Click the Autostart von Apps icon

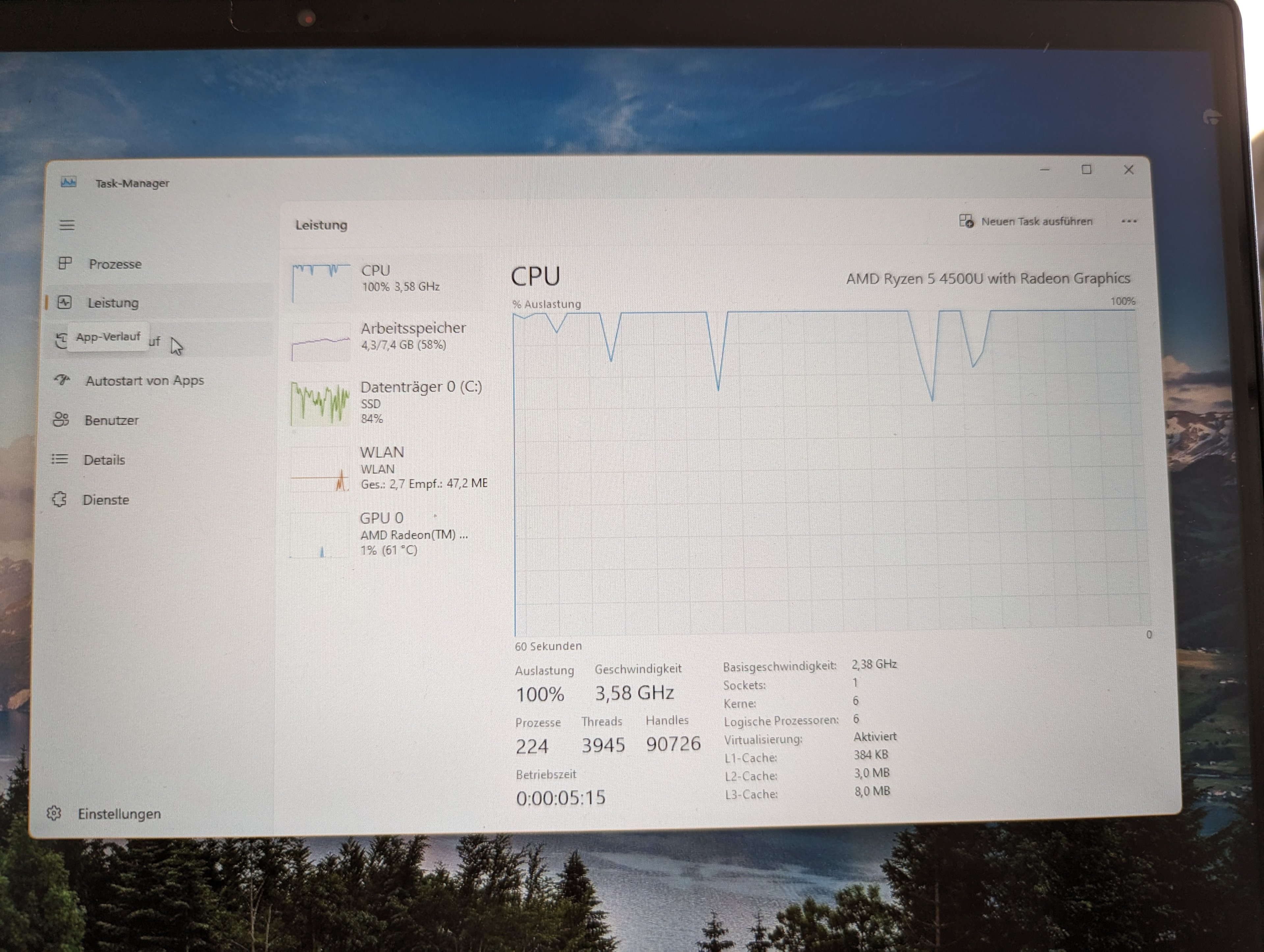pos(62,380)
